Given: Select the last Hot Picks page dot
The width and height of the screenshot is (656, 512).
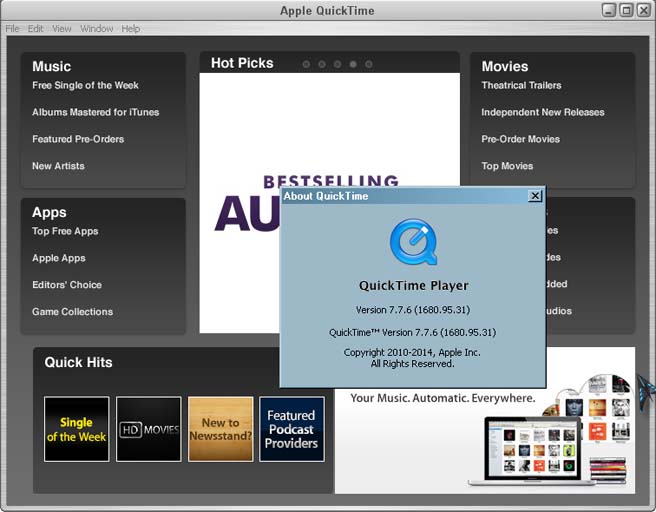Looking at the screenshot, I should click(369, 64).
